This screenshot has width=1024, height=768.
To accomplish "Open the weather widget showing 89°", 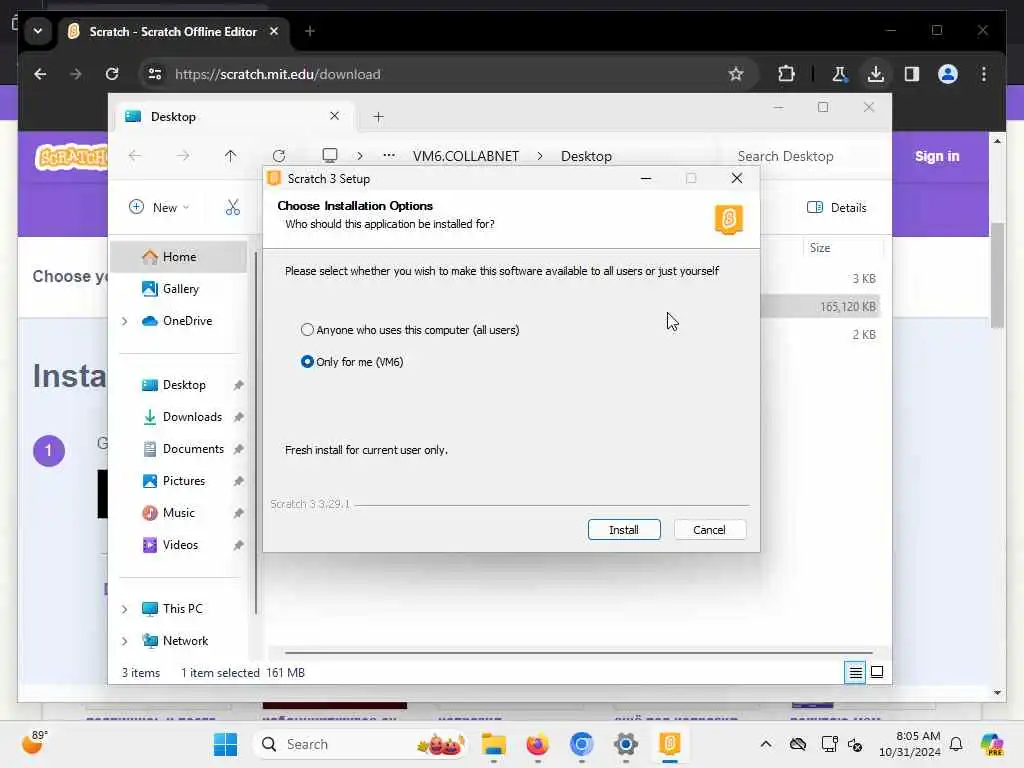I will click(x=34, y=743).
